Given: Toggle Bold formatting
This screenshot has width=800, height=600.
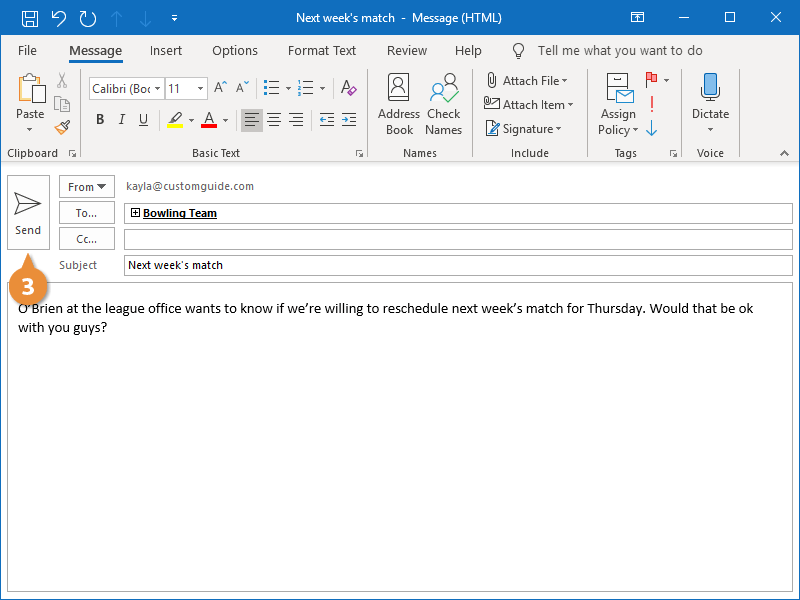Looking at the screenshot, I should pos(100,120).
